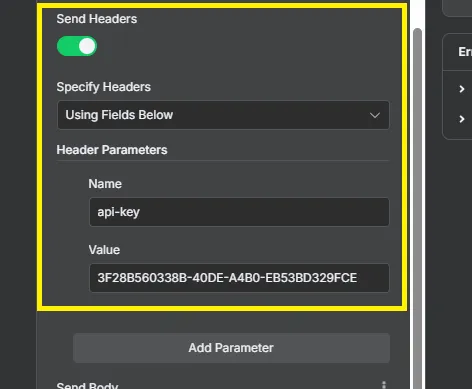The width and height of the screenshot is (472, 389).
Task: Click the partially visible panel at the top right
Action: click(x=457, y=8)
